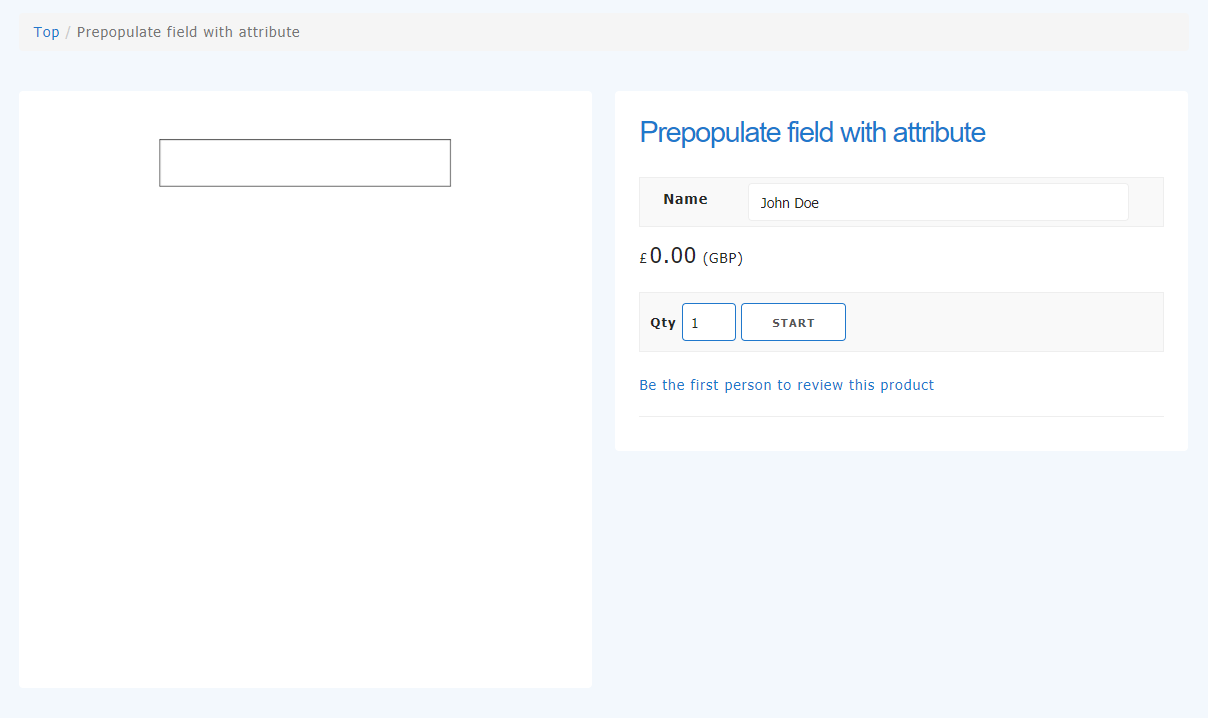Click the Name label next to the input
The height and width of the screenshot is (718, 1208).
[684, 198]
